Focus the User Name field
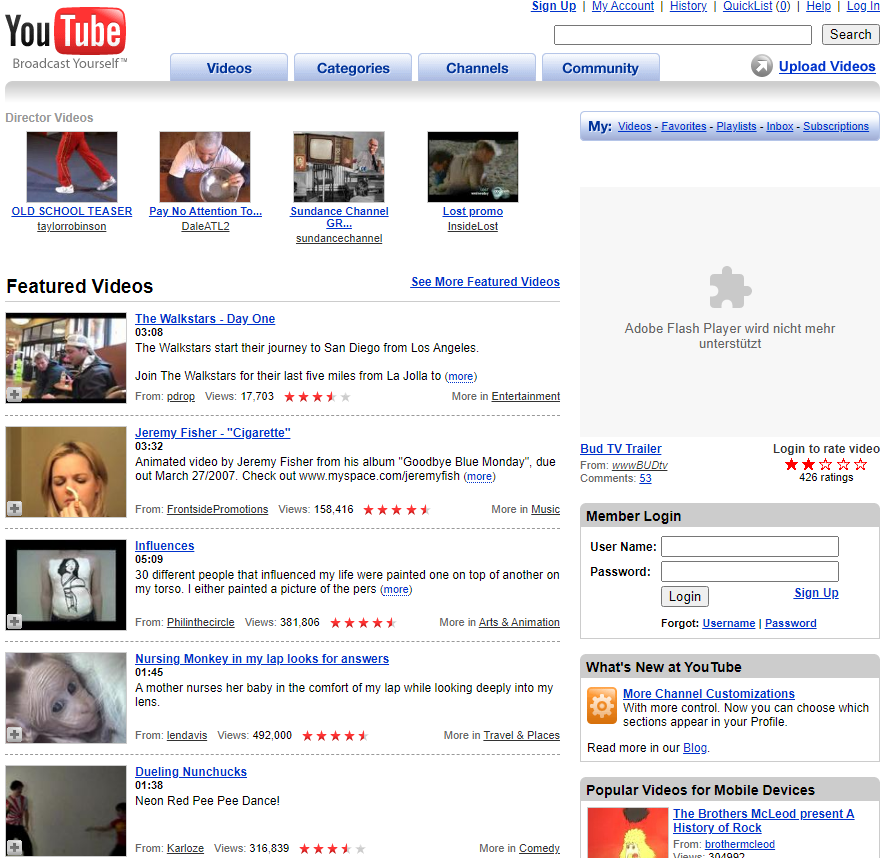The image size is (887, 858). click(x=750, y=546)
